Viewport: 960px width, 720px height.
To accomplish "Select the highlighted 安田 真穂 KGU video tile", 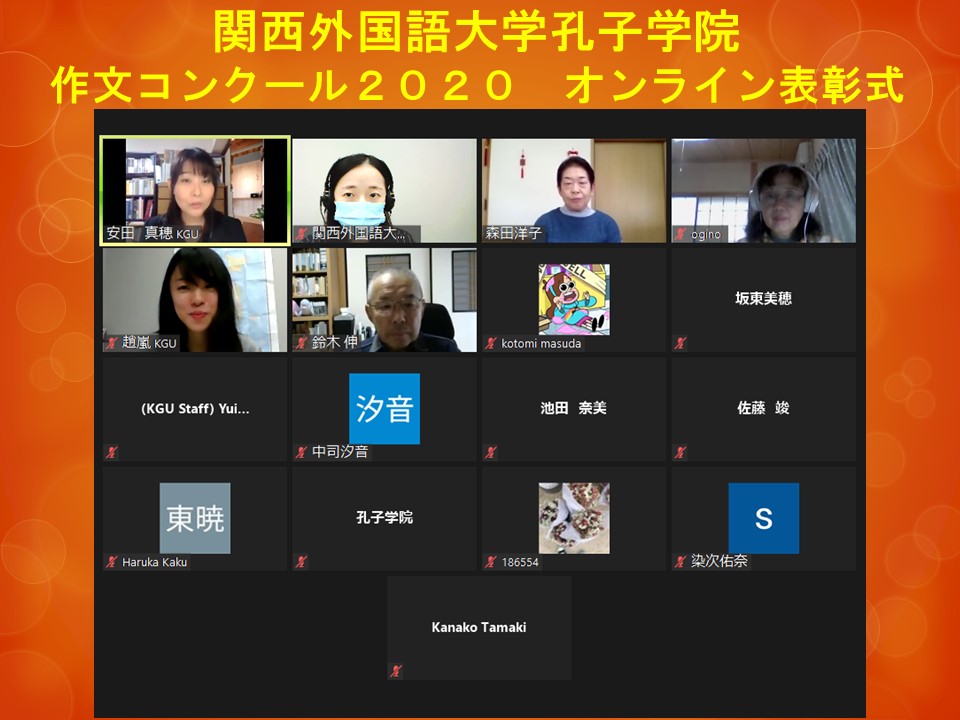I will click(x=194, y=188).
